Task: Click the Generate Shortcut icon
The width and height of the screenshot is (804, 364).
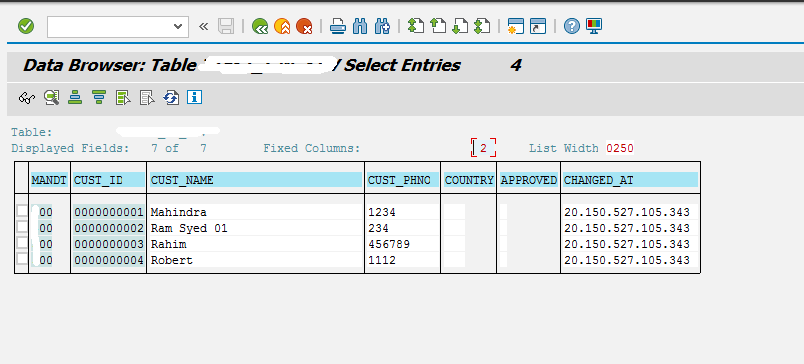Action: tap(538, 26)
